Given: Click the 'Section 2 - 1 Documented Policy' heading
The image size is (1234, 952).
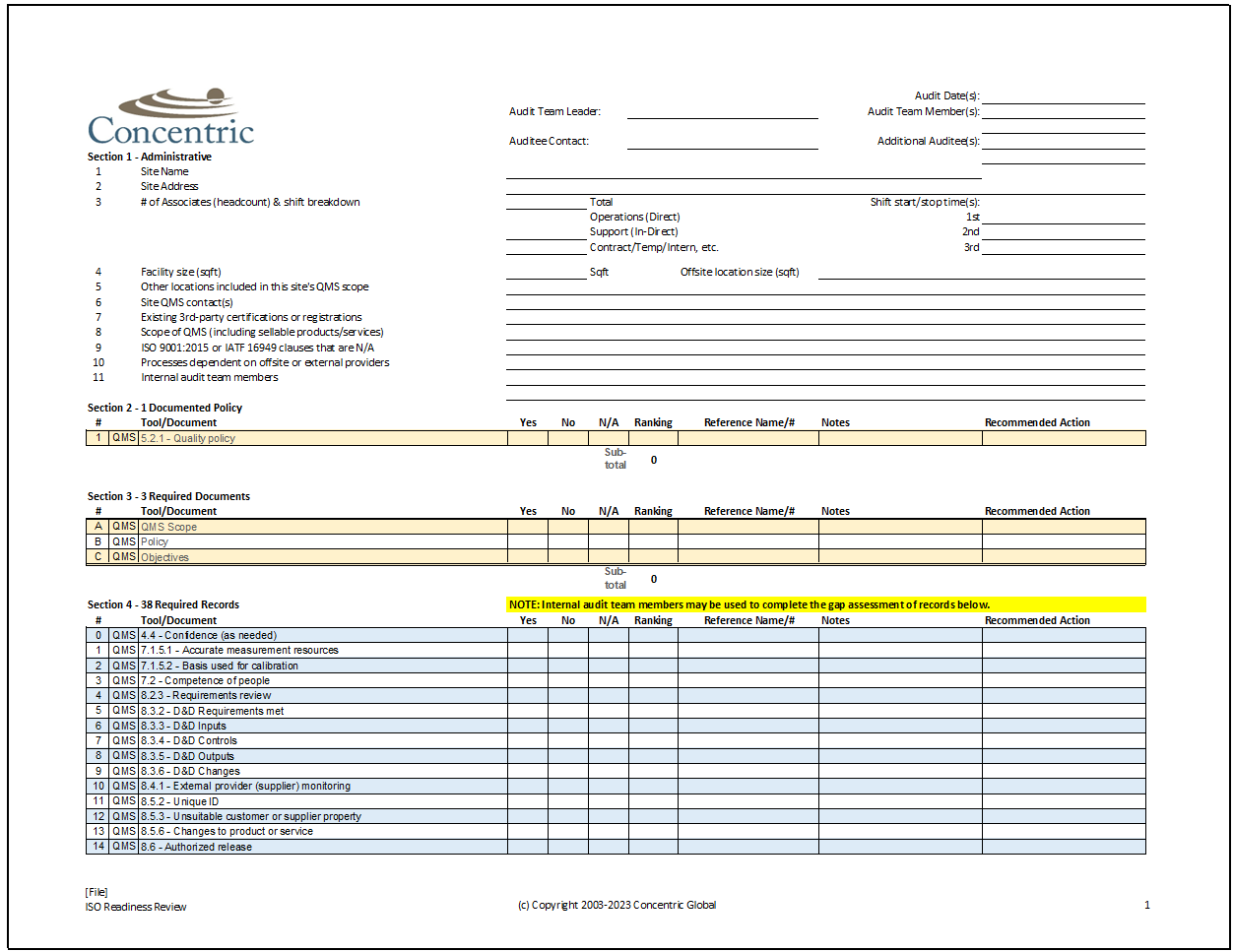Looking at the screenshot, I should click(x=164, y=408).
